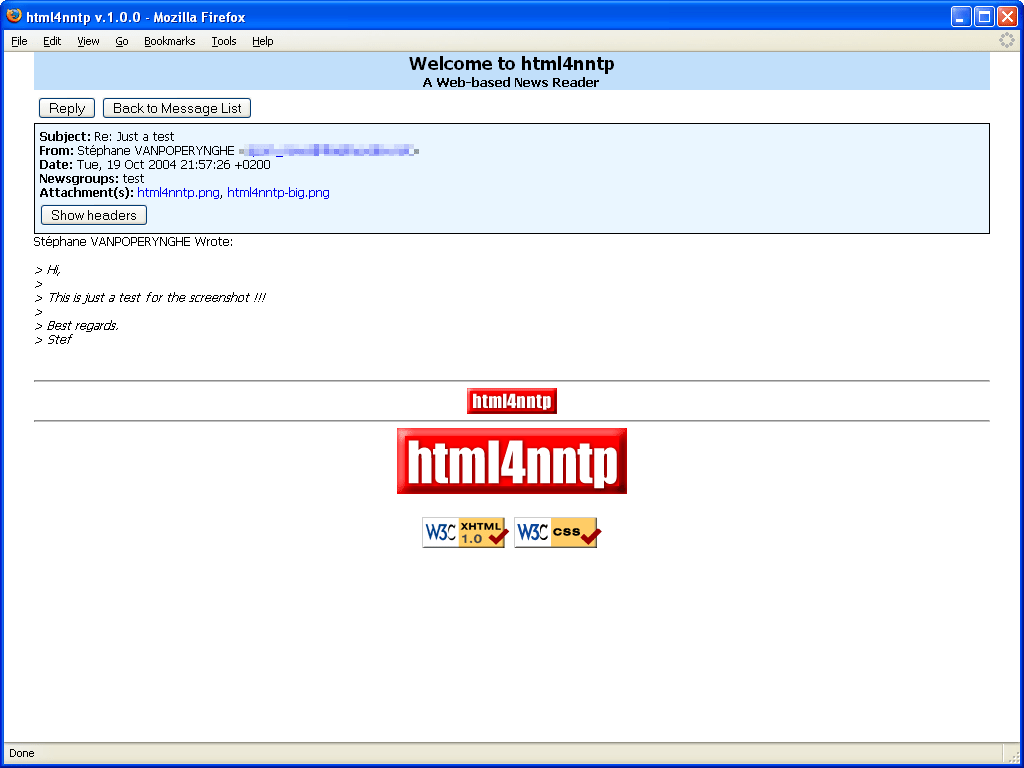The height and width of the screenshot is (768, 1024).
Task: Open the Bookmarks menu
Action: point(169,41)
